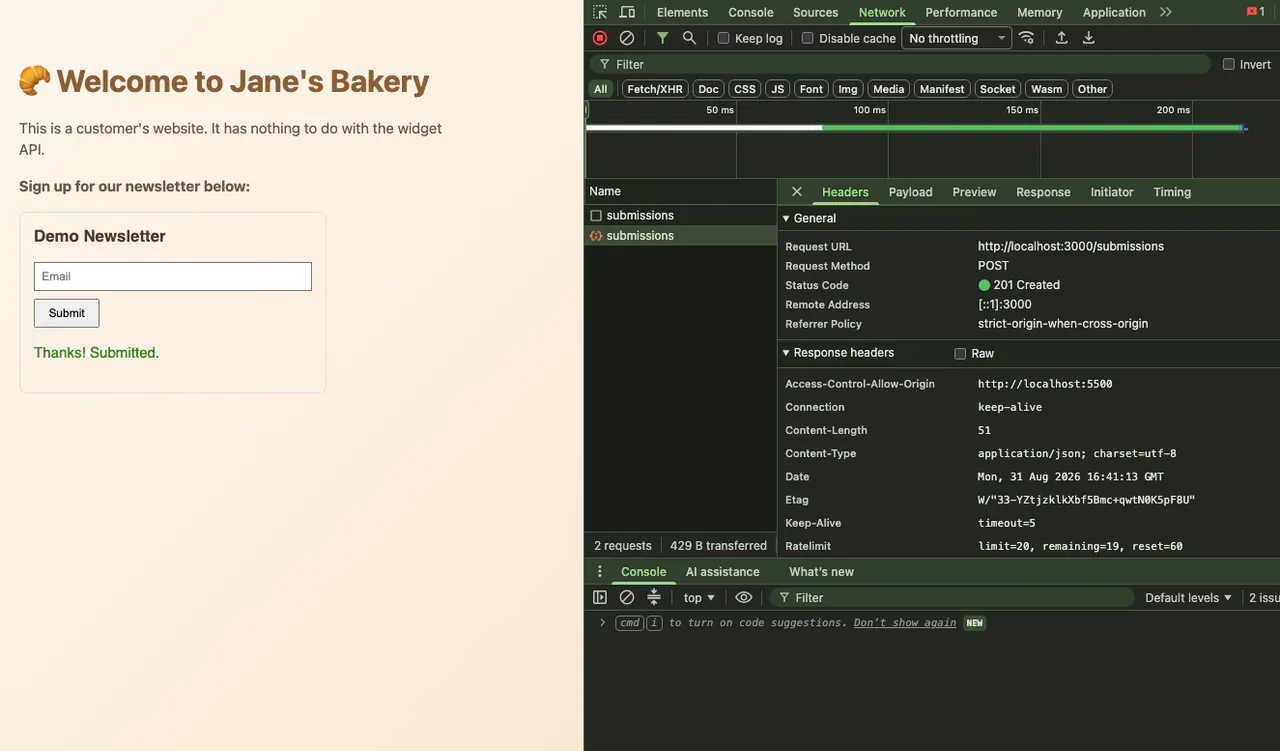The image size is (1280, 751).
Task: Switch to the Timing tab
Action: pyautogui.click(x=1172, y=192)
